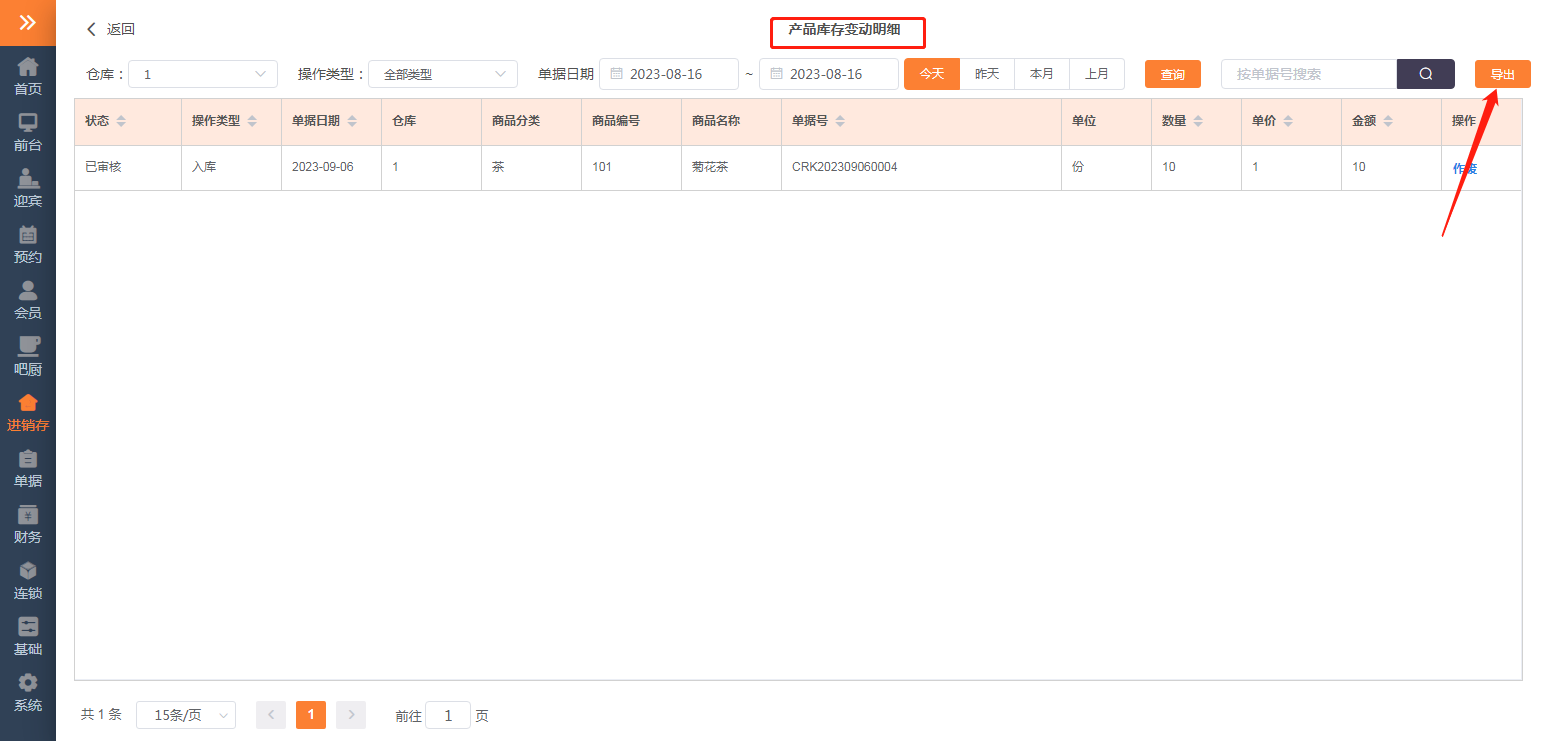Click 作废 link in the row
Viewport: 1541px width, 741px height.
(x=1465, y=168)
